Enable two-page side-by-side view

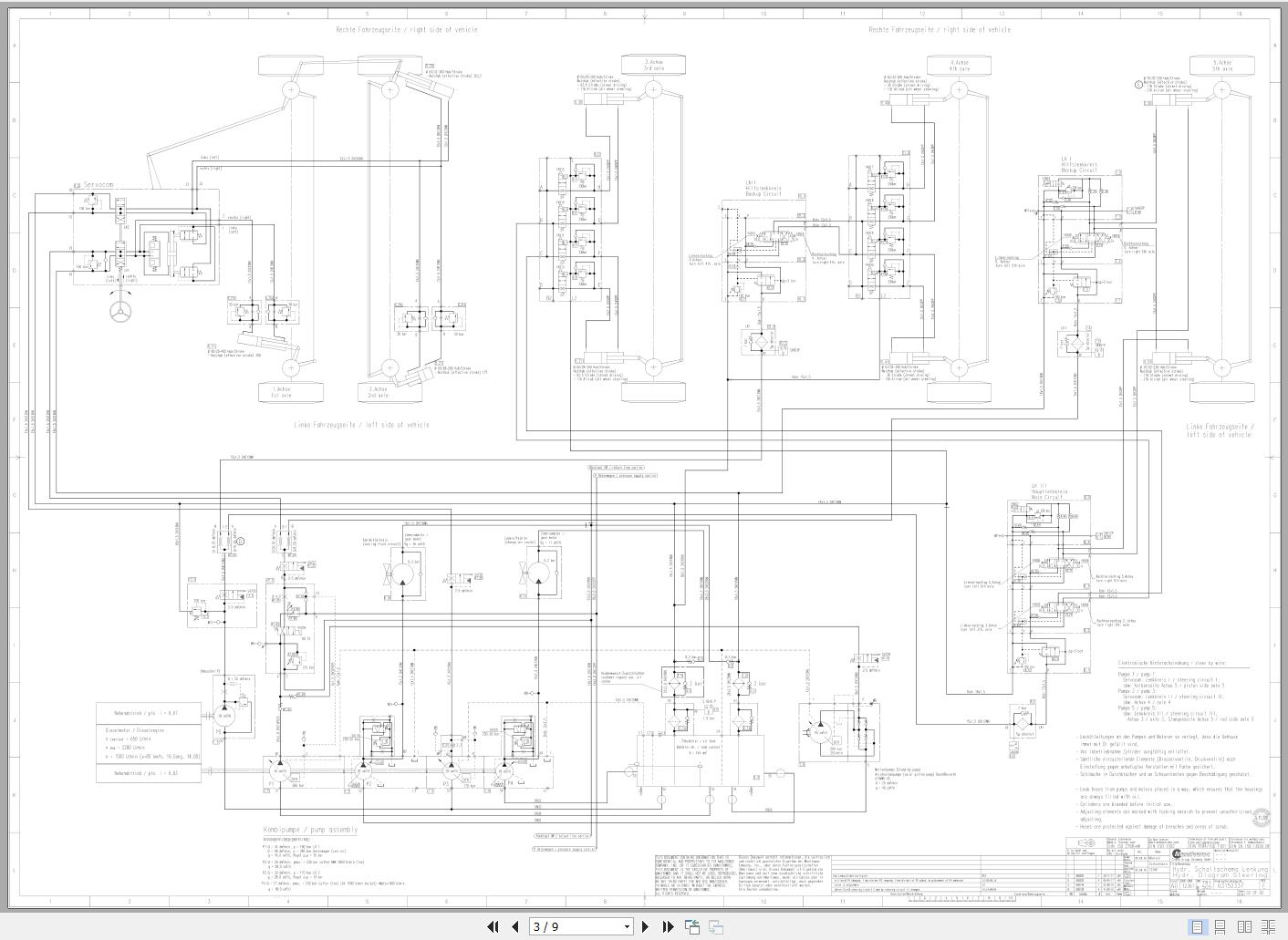click(1245, 926)
